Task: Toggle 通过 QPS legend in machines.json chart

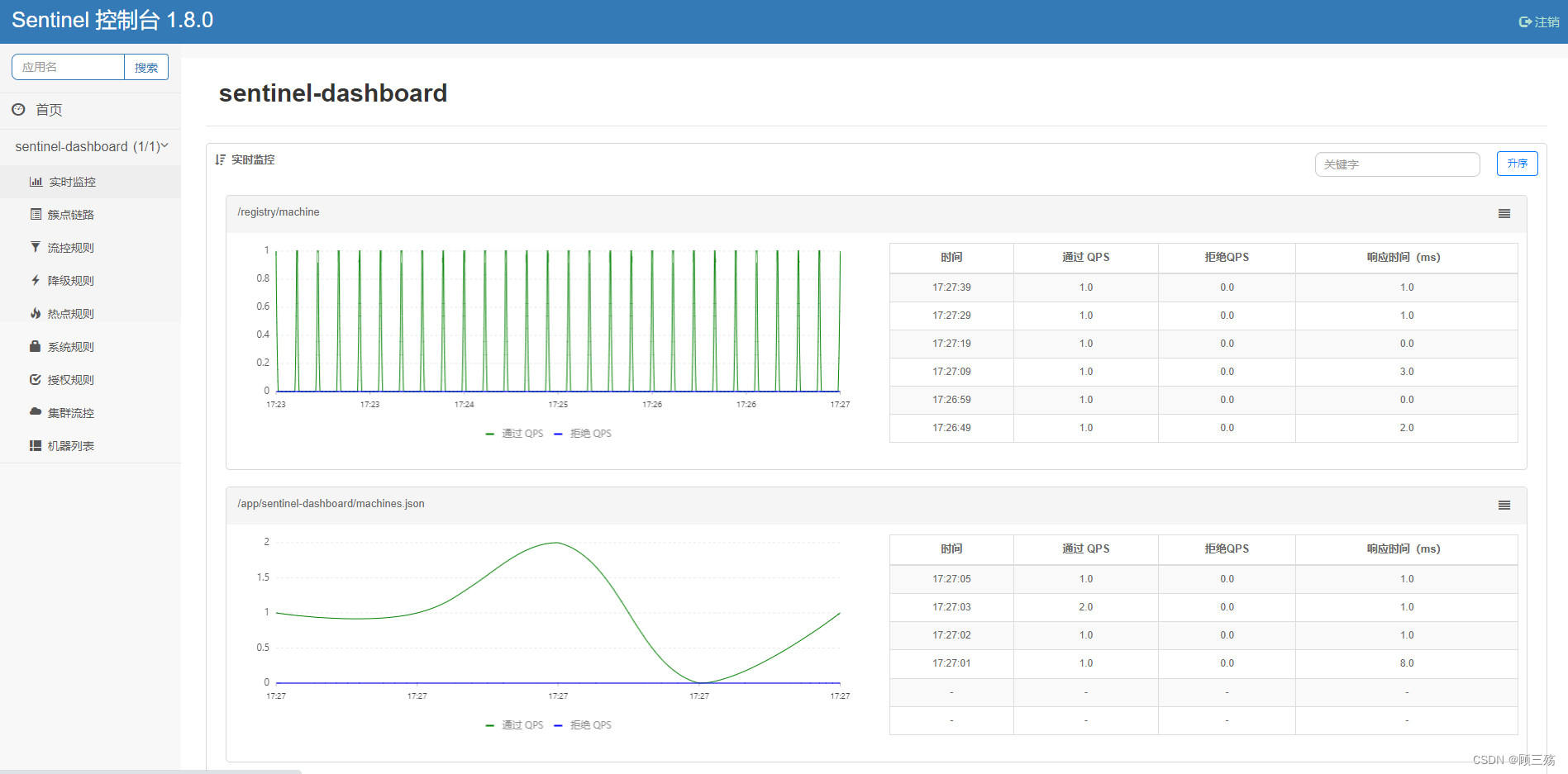Action: (x=514, y=725)
